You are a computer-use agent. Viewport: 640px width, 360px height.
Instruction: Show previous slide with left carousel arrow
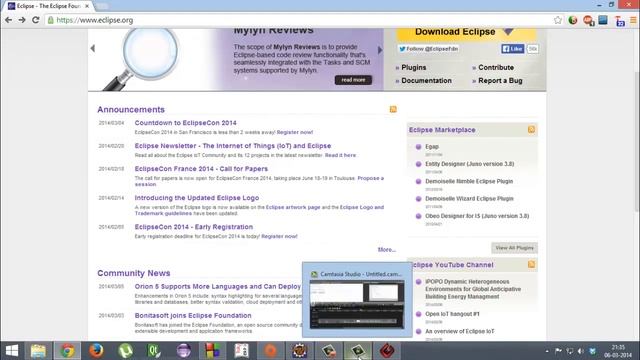[x=93, y=48]
